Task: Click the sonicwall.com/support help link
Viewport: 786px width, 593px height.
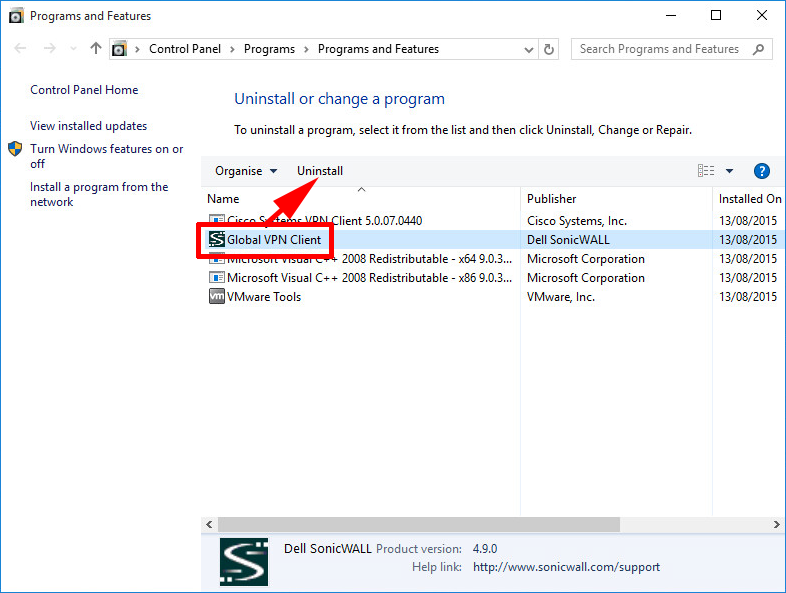Action: 566,567
